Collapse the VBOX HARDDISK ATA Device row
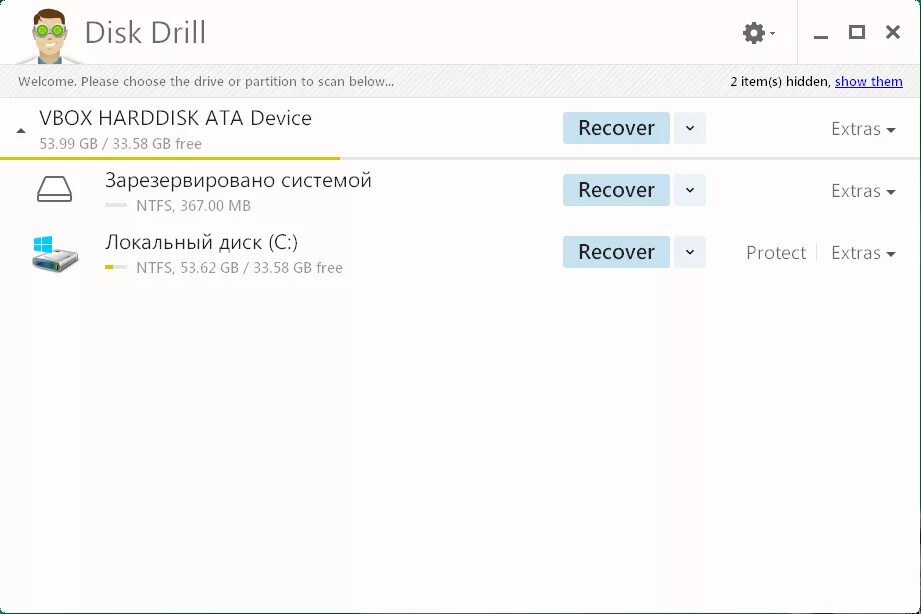 [21, 130]
